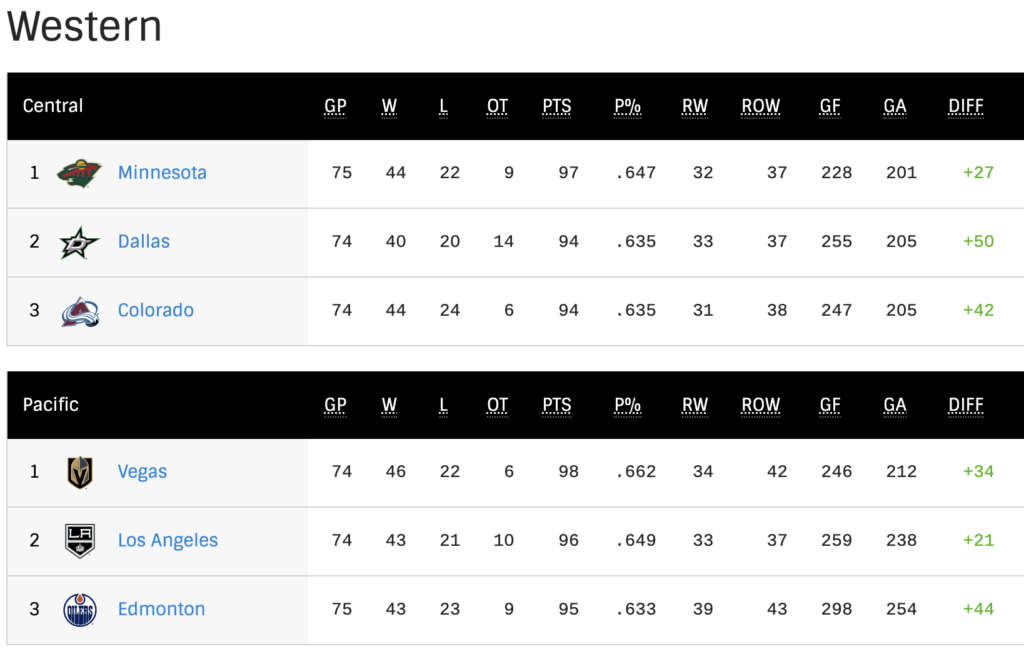The image size is (1024, 649).
Task: Open the Colorado team link
Action: point(155,310)
